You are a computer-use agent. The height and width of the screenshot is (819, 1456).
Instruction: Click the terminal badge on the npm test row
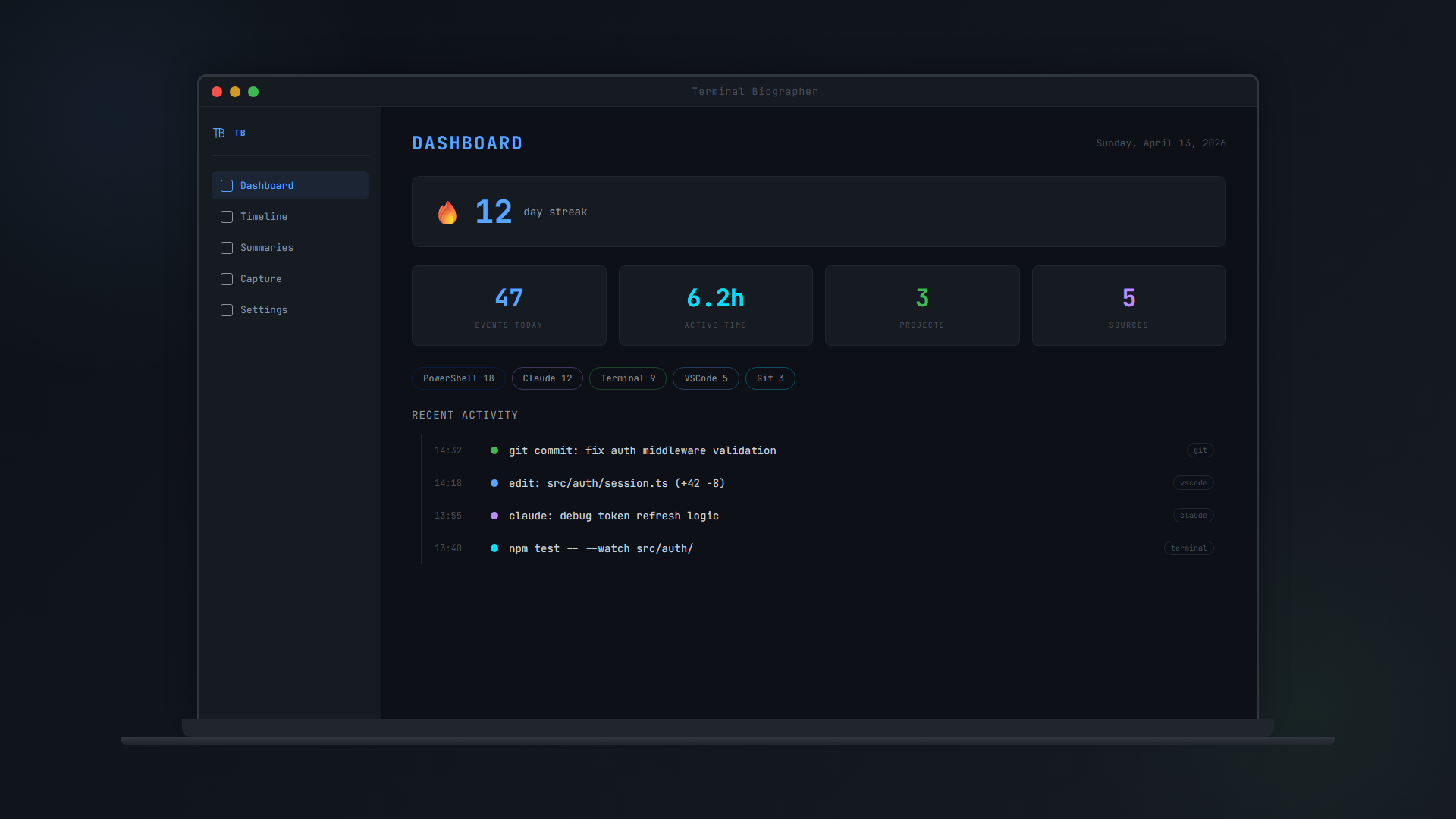pyautogui.click(x=1188, y=548)
